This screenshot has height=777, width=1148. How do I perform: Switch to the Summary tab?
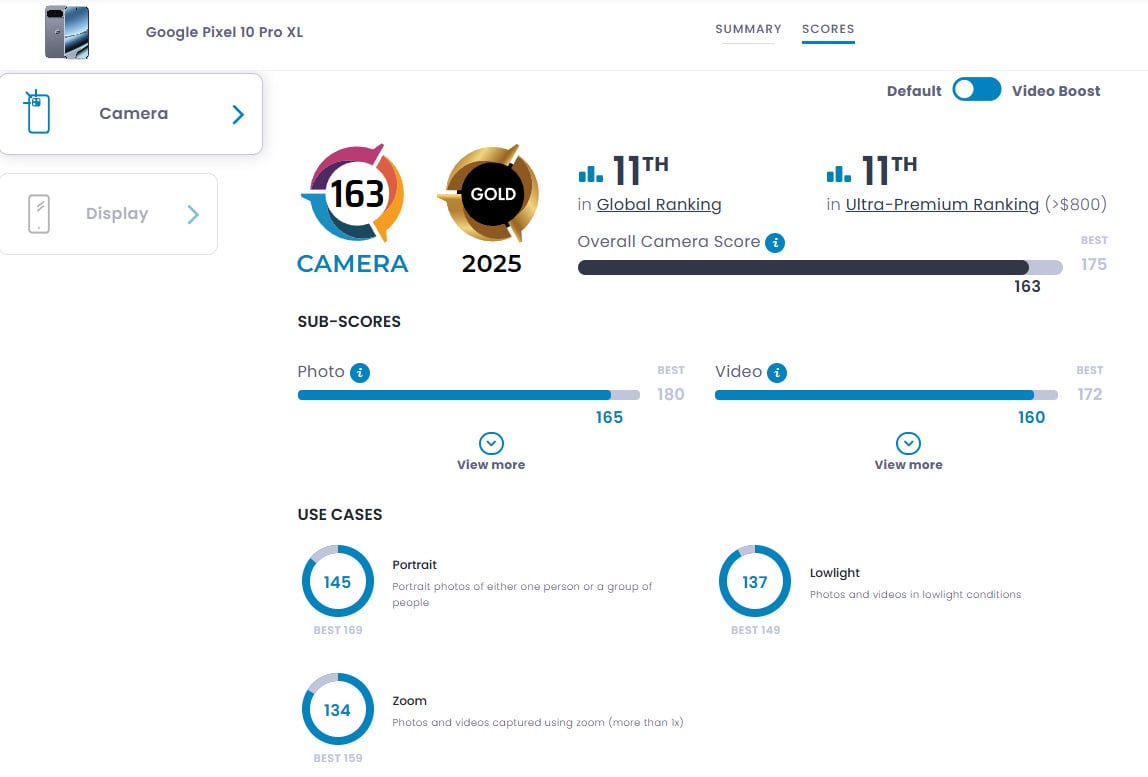[748, 29]
